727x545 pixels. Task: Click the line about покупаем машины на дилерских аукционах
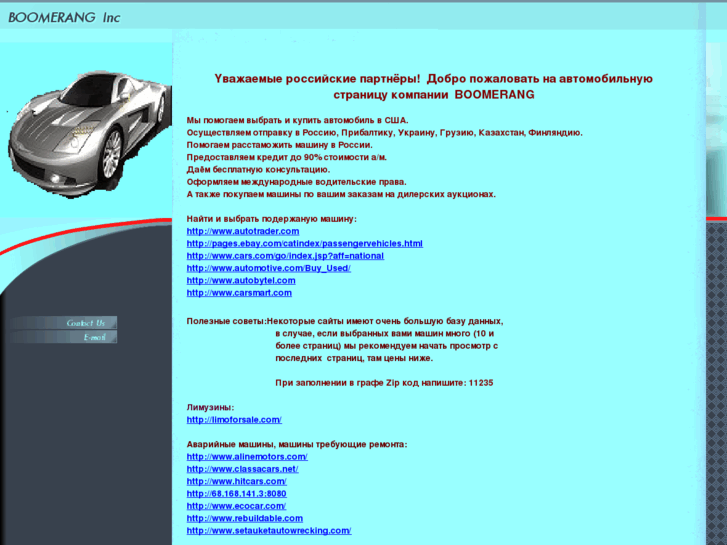tap(341, 194)
